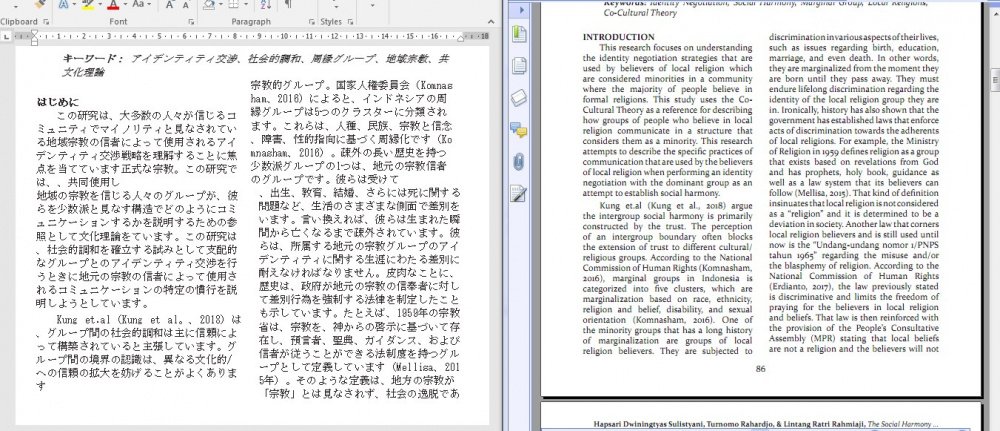1000x431 pixels.
Task: Click 'Co-Cultural Theory' keyword text in PDF
Action: click(640, 13)
